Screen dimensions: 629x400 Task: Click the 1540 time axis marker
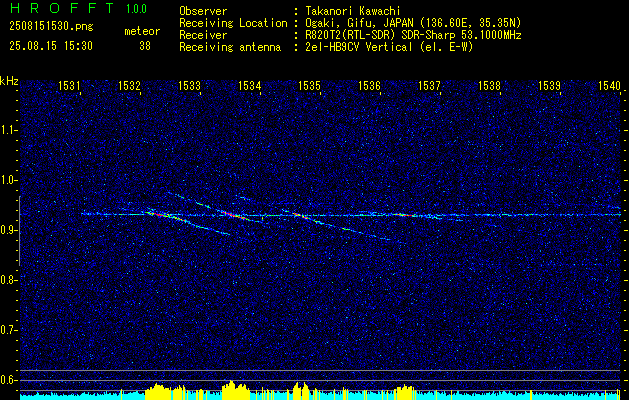(x=610, y=85)
